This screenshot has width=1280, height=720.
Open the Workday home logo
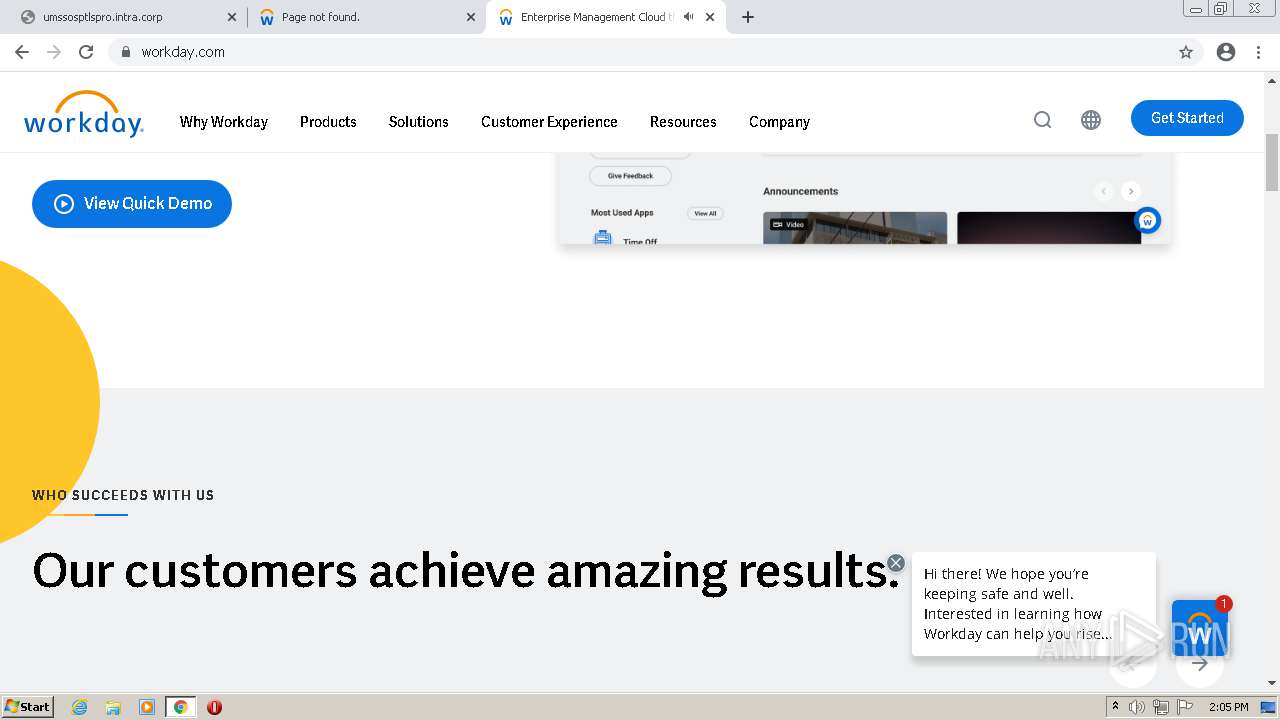[84, 114]
